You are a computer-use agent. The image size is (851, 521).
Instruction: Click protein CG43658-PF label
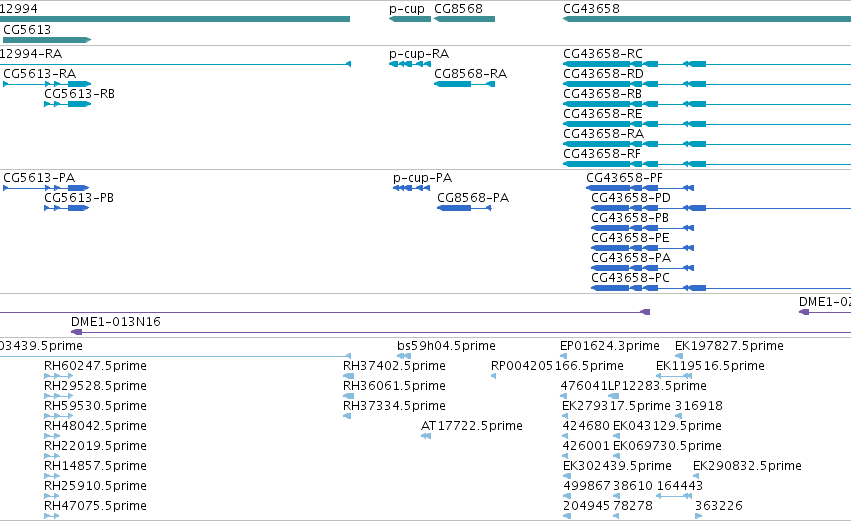coord(624,177)
